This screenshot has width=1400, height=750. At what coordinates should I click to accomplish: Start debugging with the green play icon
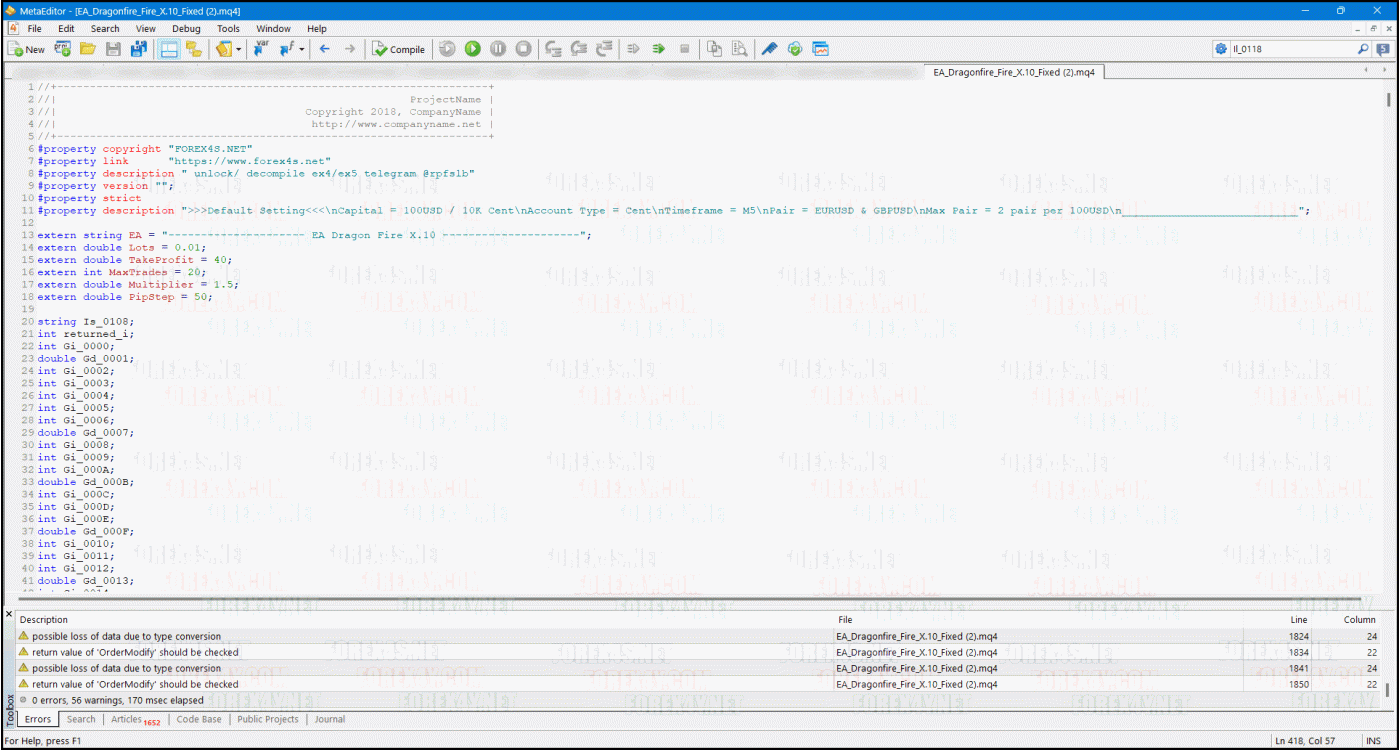pyautogui.click(x=472, y=49)
